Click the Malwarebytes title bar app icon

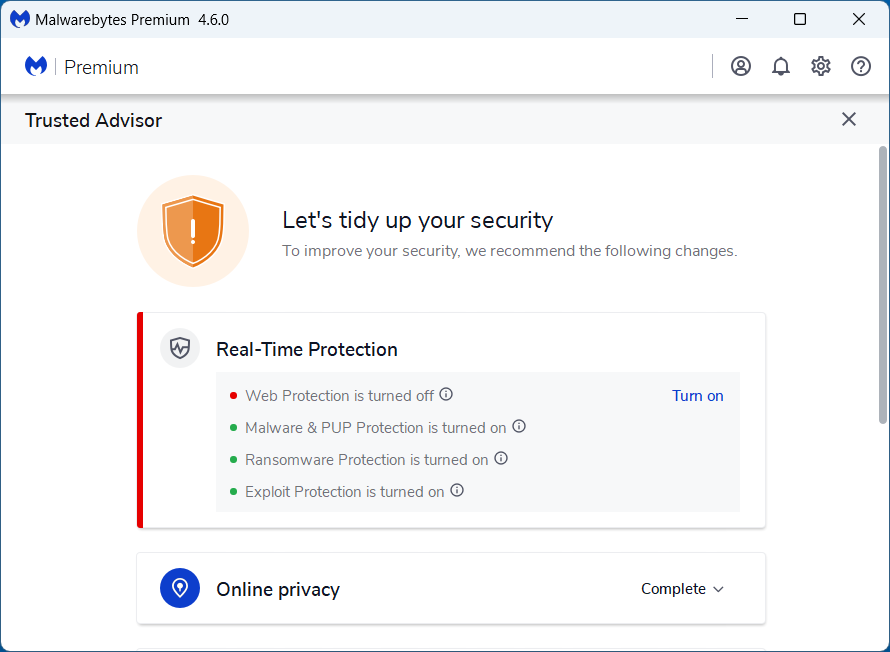tap(19, 19)
